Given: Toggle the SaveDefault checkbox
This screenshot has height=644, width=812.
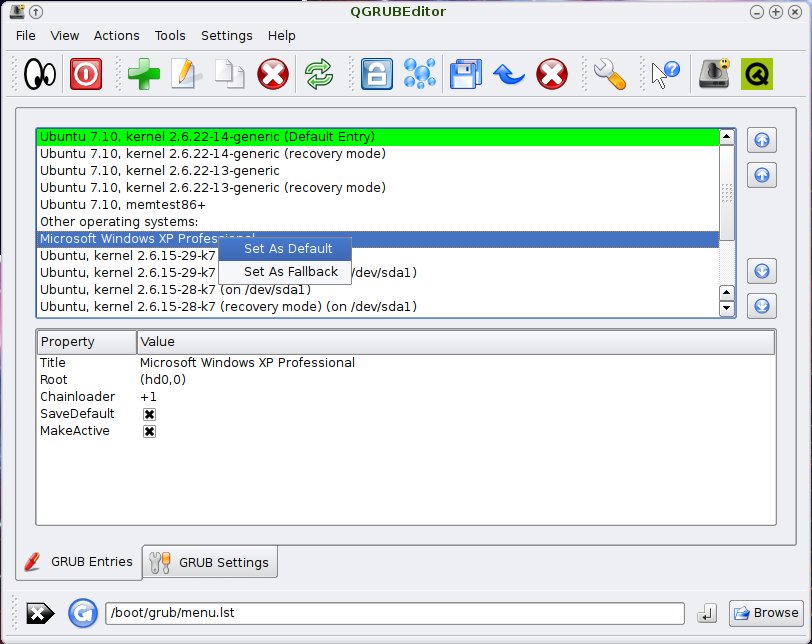Looking at the screenshot, I should [149, 414].
